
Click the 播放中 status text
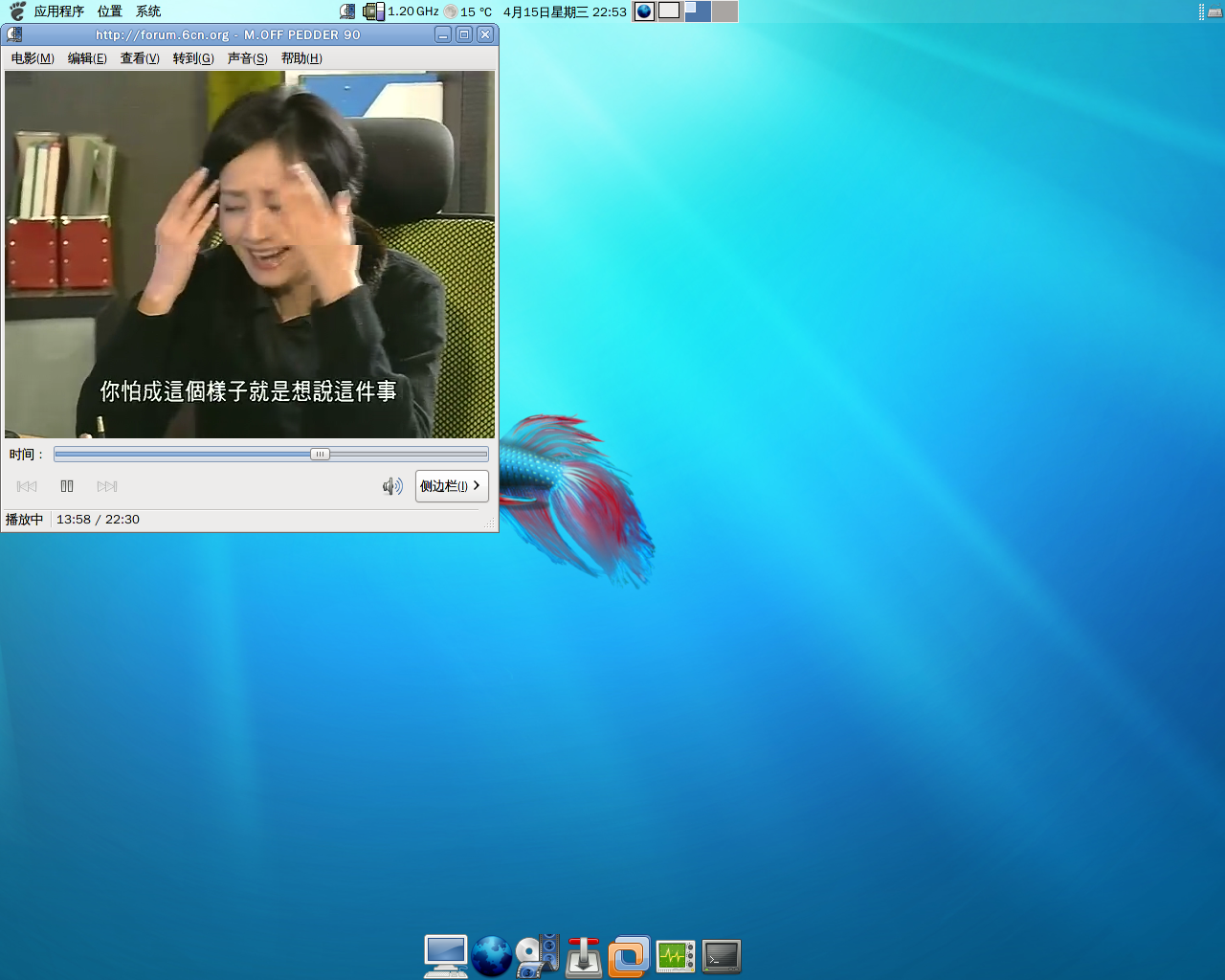point(25,520)
